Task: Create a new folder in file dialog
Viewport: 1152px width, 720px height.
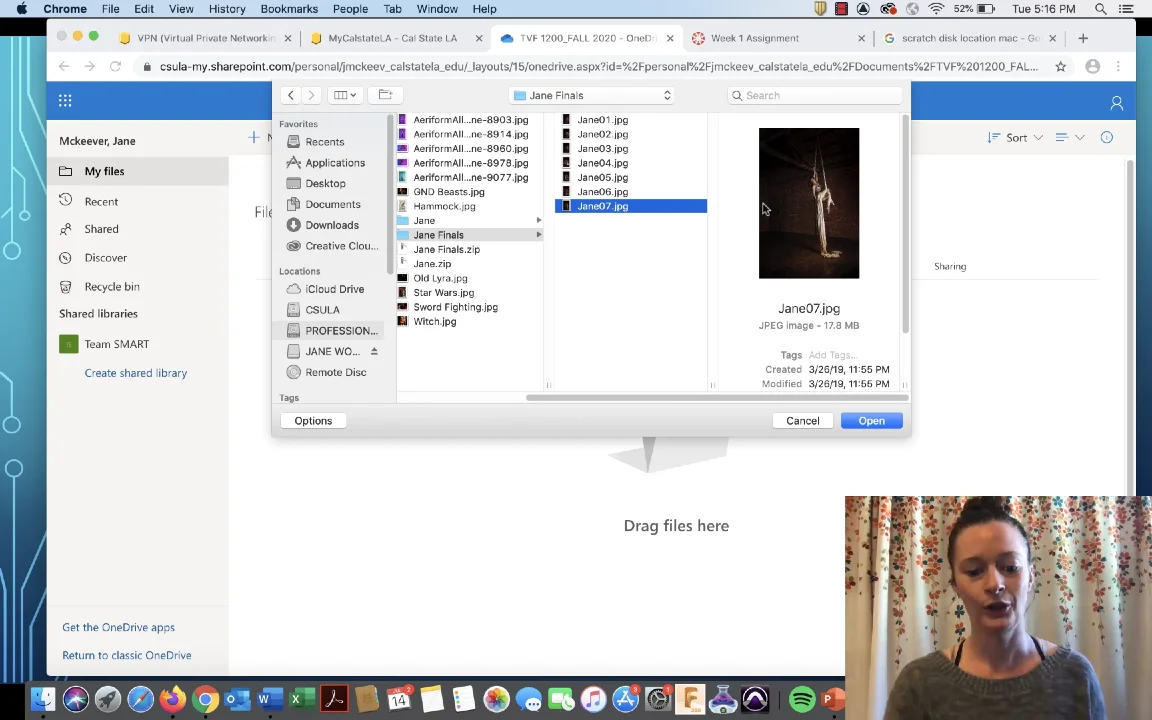Action: click(386, 95)
